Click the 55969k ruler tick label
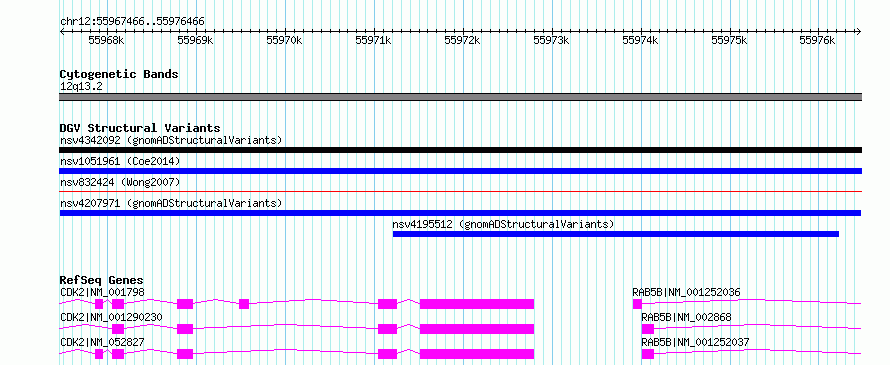The width and height of the screenshot is (890, 365). click(196, 40)
